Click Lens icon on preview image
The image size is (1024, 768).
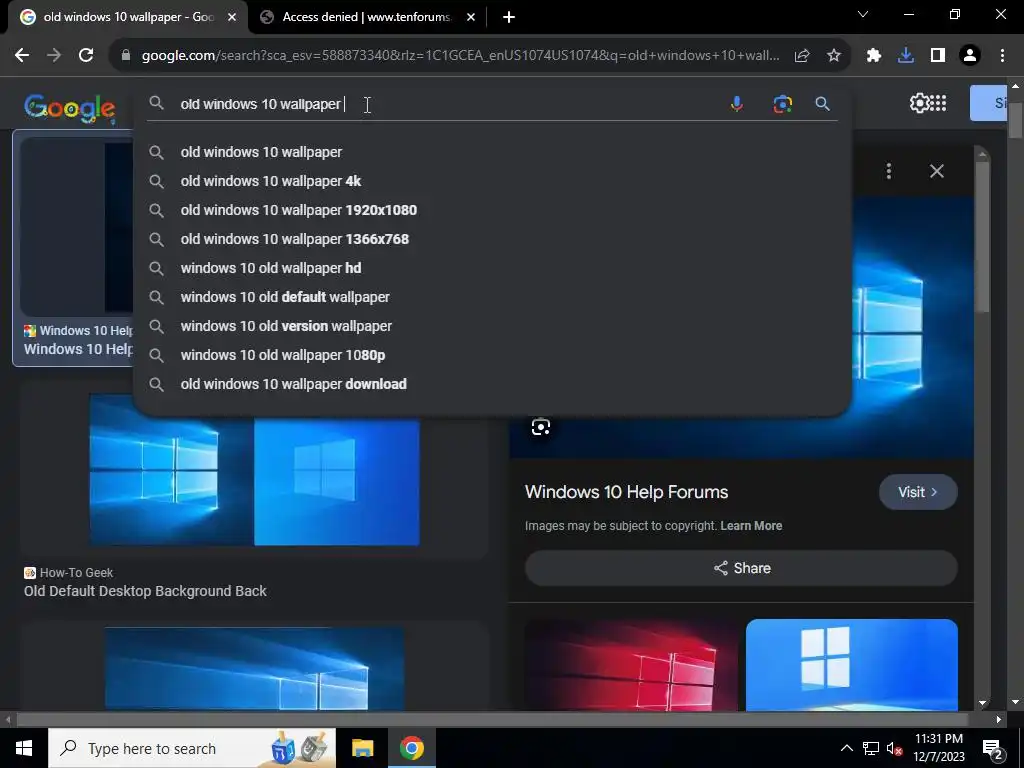(x=541, y=427)
